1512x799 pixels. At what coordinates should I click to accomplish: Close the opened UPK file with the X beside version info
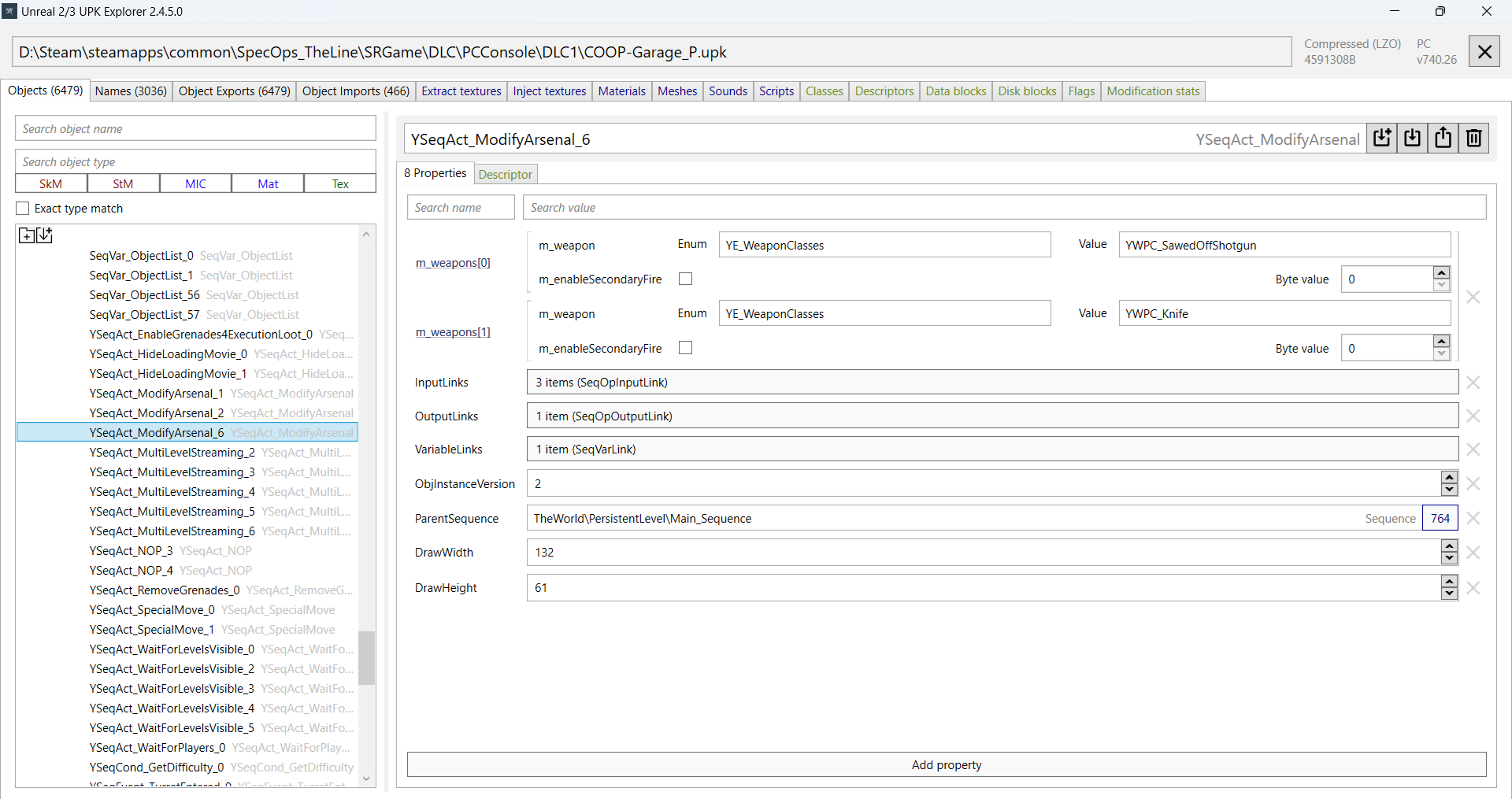point(1484,52)
